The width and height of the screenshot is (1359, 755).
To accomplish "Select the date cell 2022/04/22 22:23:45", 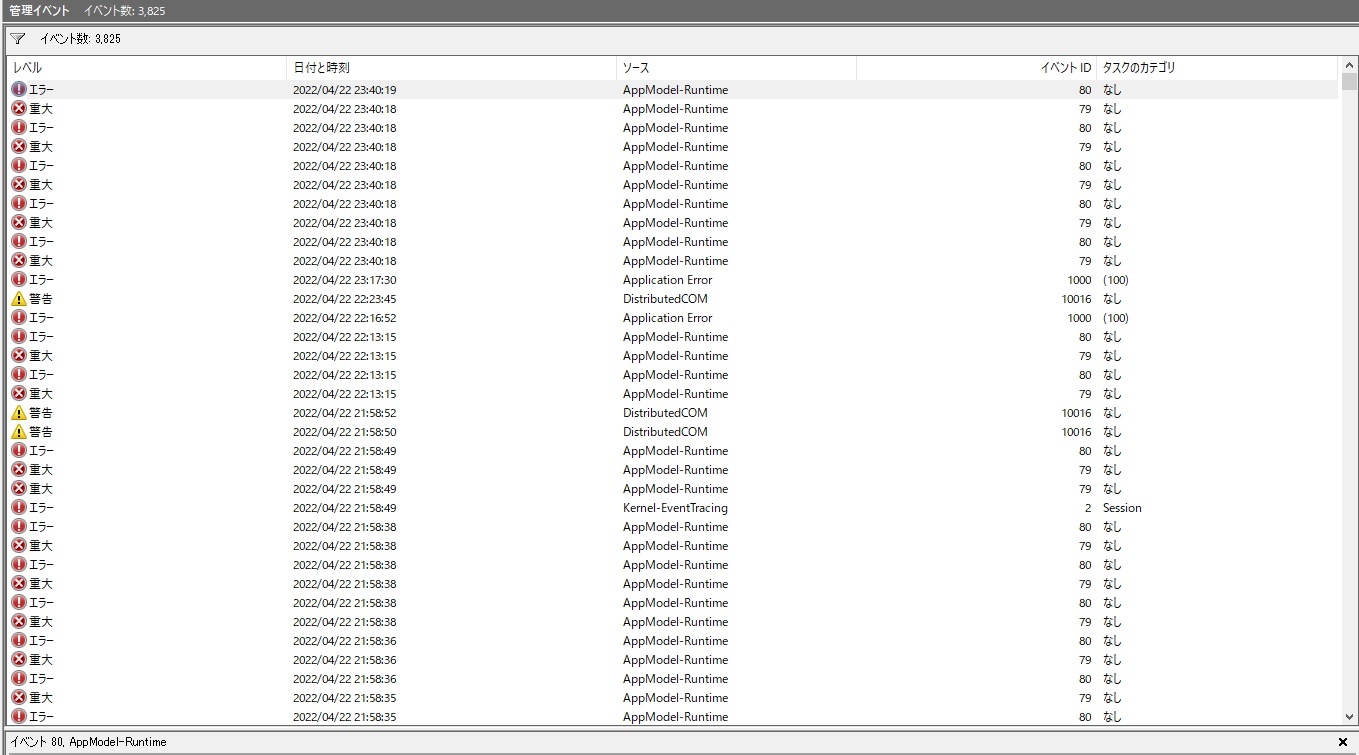I will click(x=344, y=299).
